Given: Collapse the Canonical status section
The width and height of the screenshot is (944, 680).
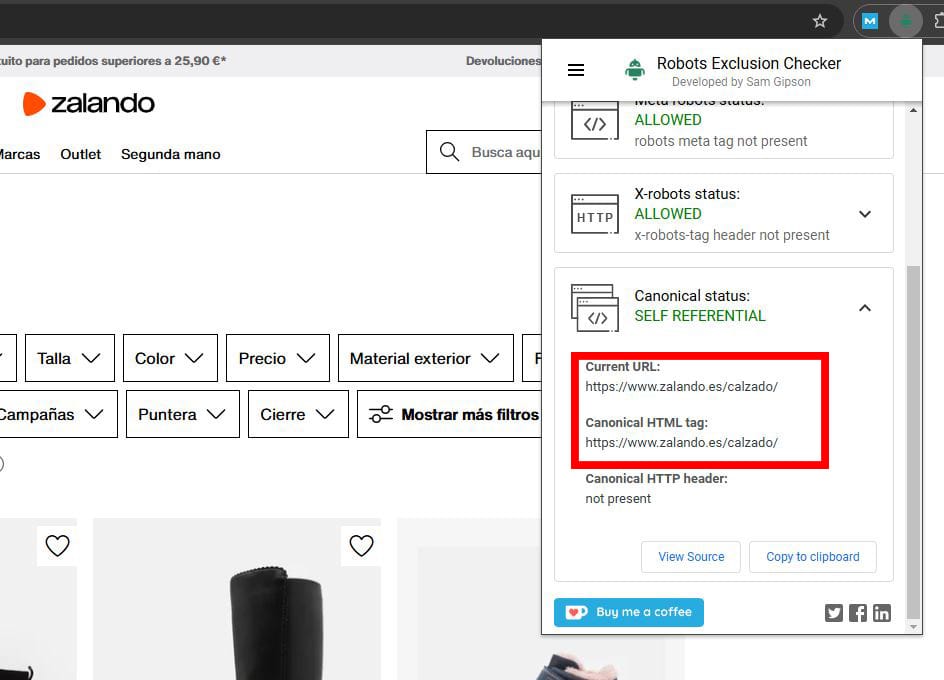Looking at the screenshot, I should pyautogui.click(x=865, y=308).
